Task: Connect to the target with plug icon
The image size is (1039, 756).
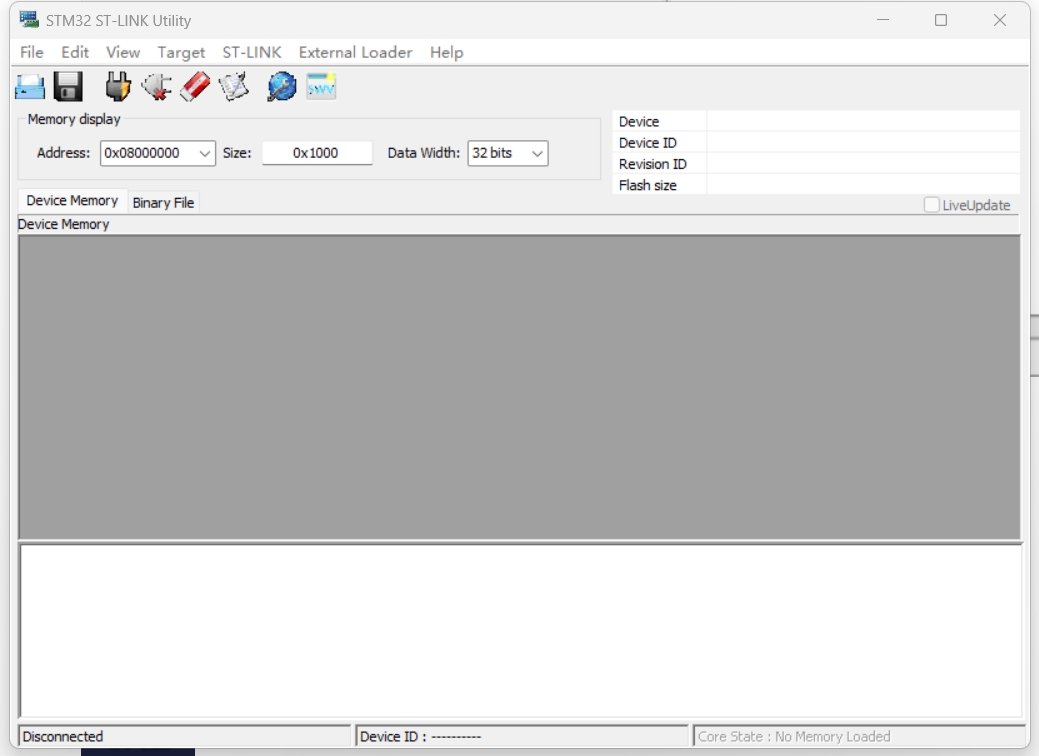Action: click(118, 87)
